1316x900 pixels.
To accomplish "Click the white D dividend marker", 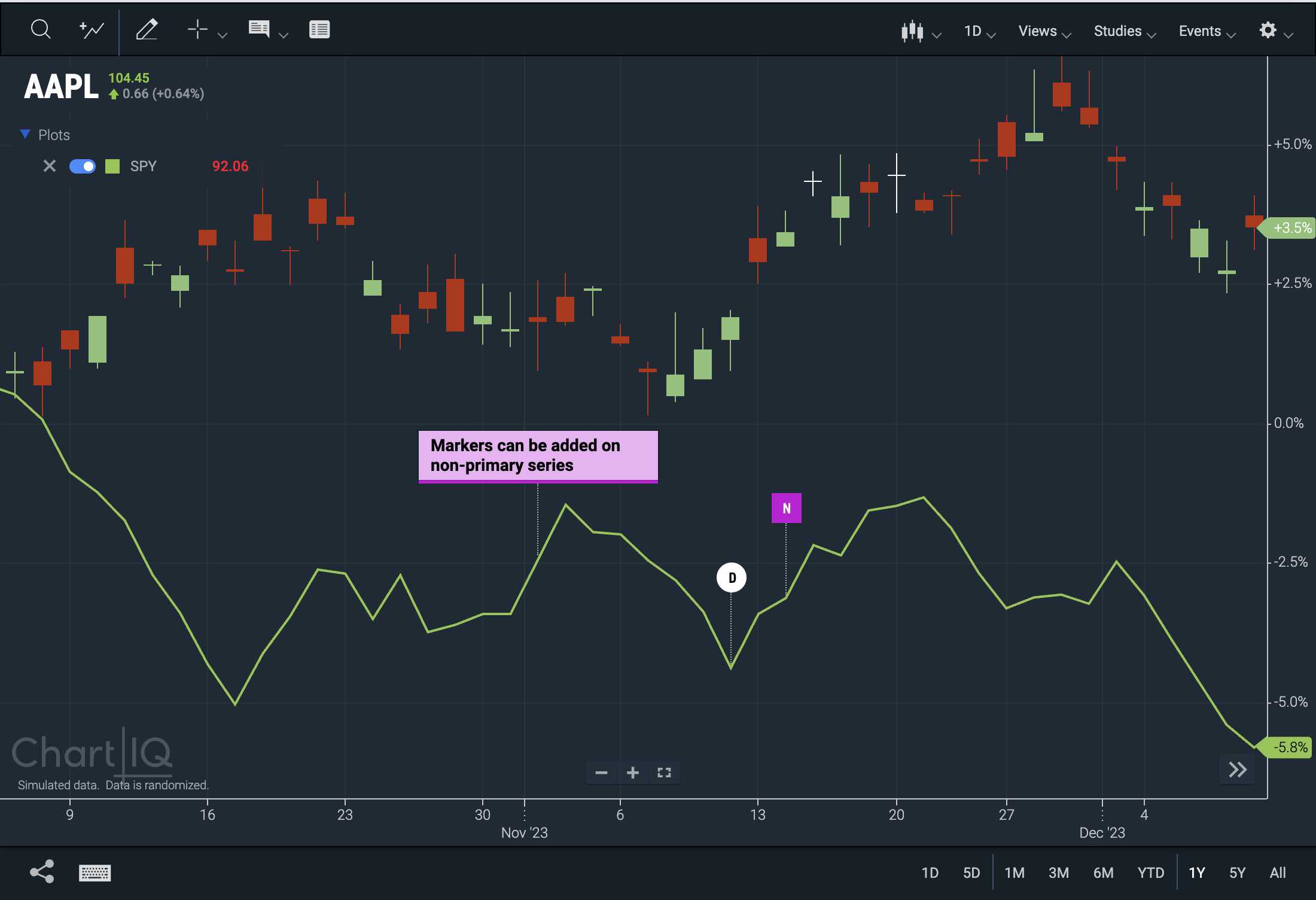I will click(x=731, y=577).
